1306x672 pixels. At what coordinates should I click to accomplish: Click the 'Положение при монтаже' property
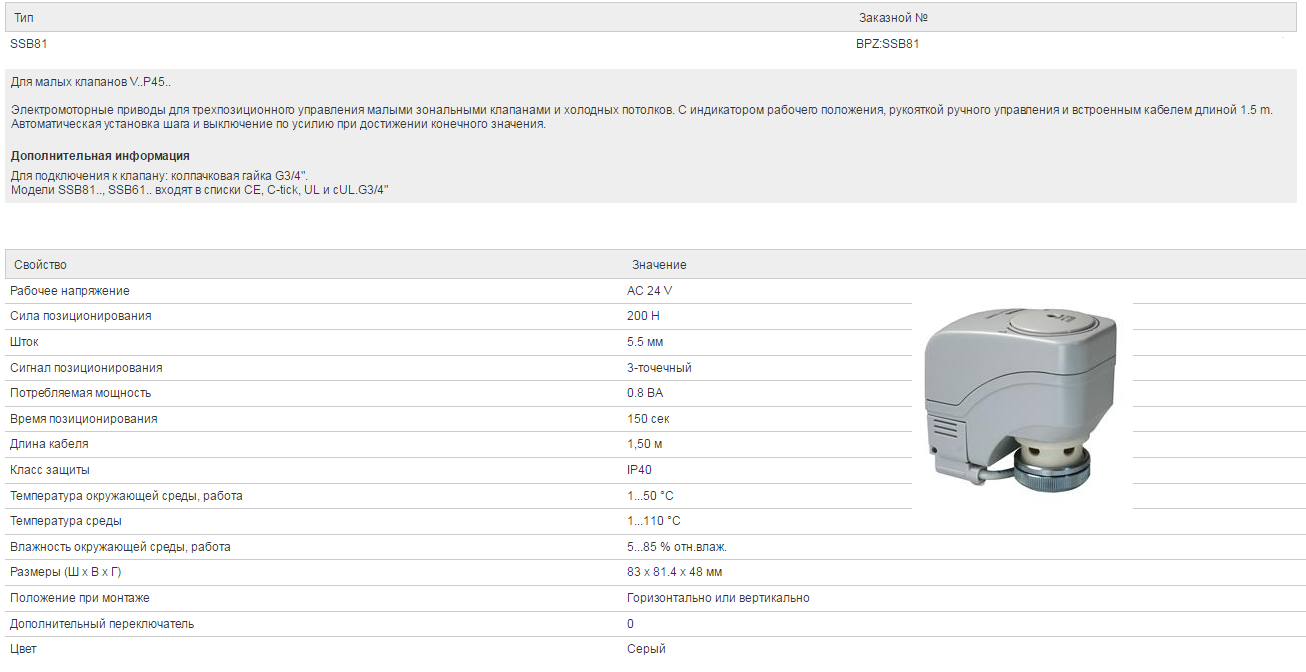click(80, 598)
